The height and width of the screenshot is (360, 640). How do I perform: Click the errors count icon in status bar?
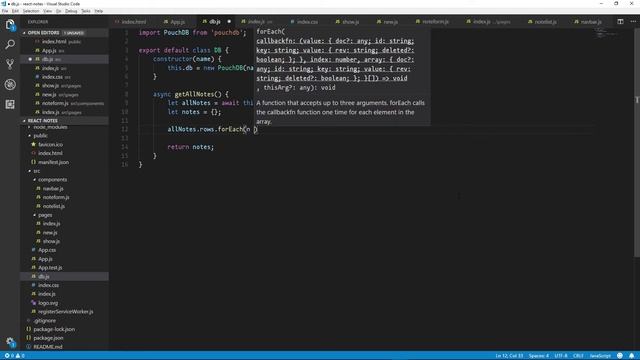(x=7, y=356)
